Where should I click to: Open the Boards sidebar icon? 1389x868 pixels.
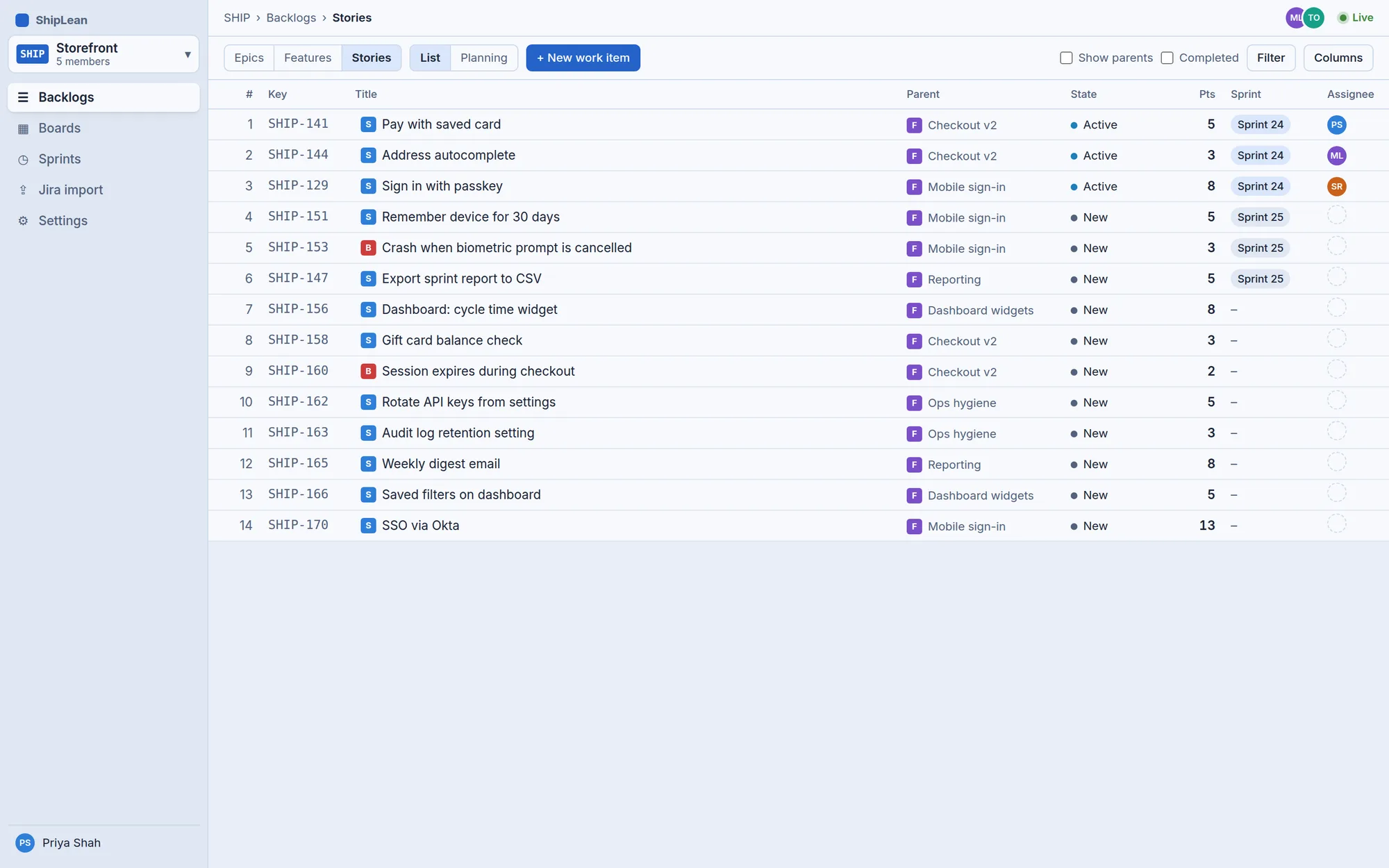click(23, 128)
